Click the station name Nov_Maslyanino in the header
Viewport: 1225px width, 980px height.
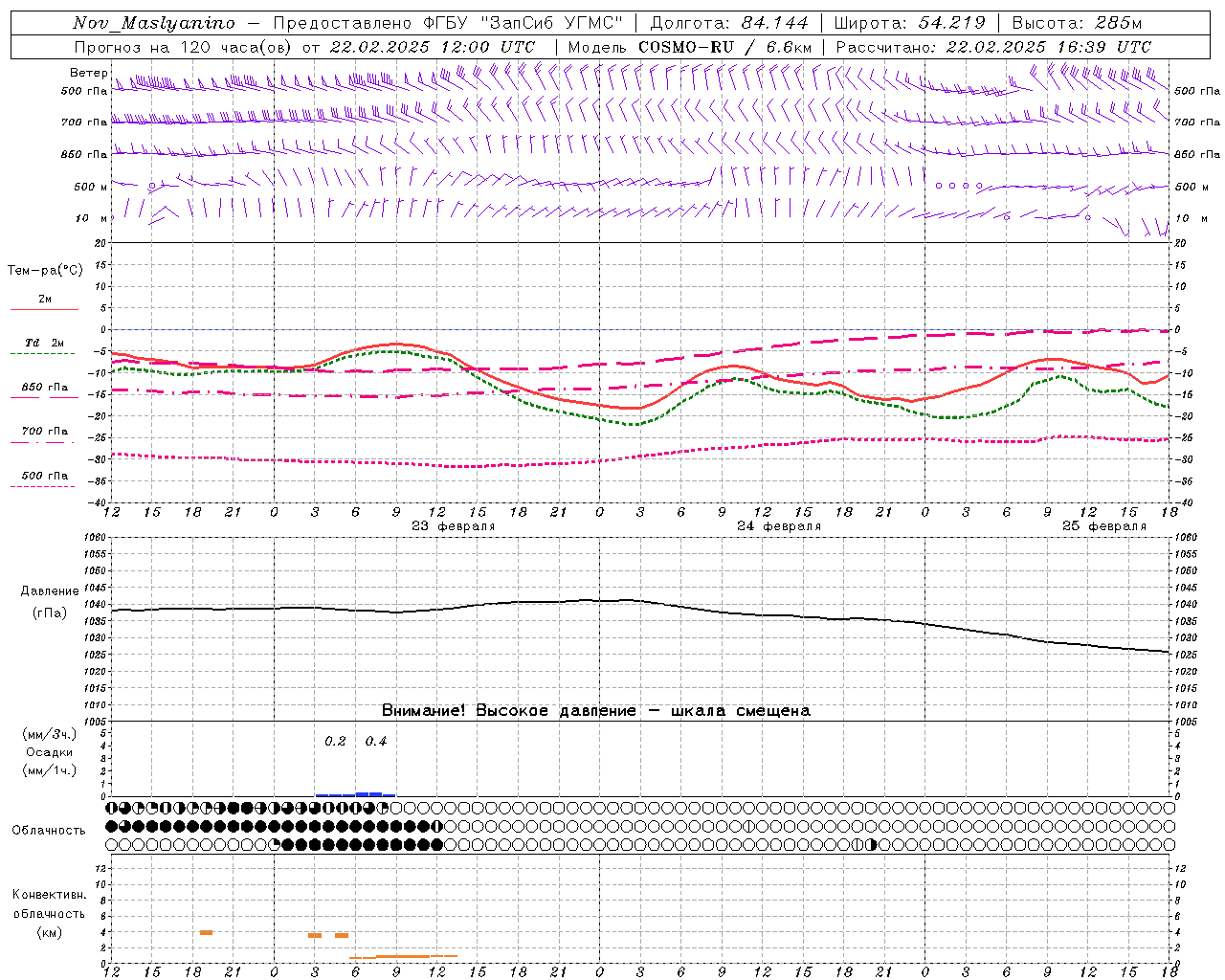tap(154, 23)
